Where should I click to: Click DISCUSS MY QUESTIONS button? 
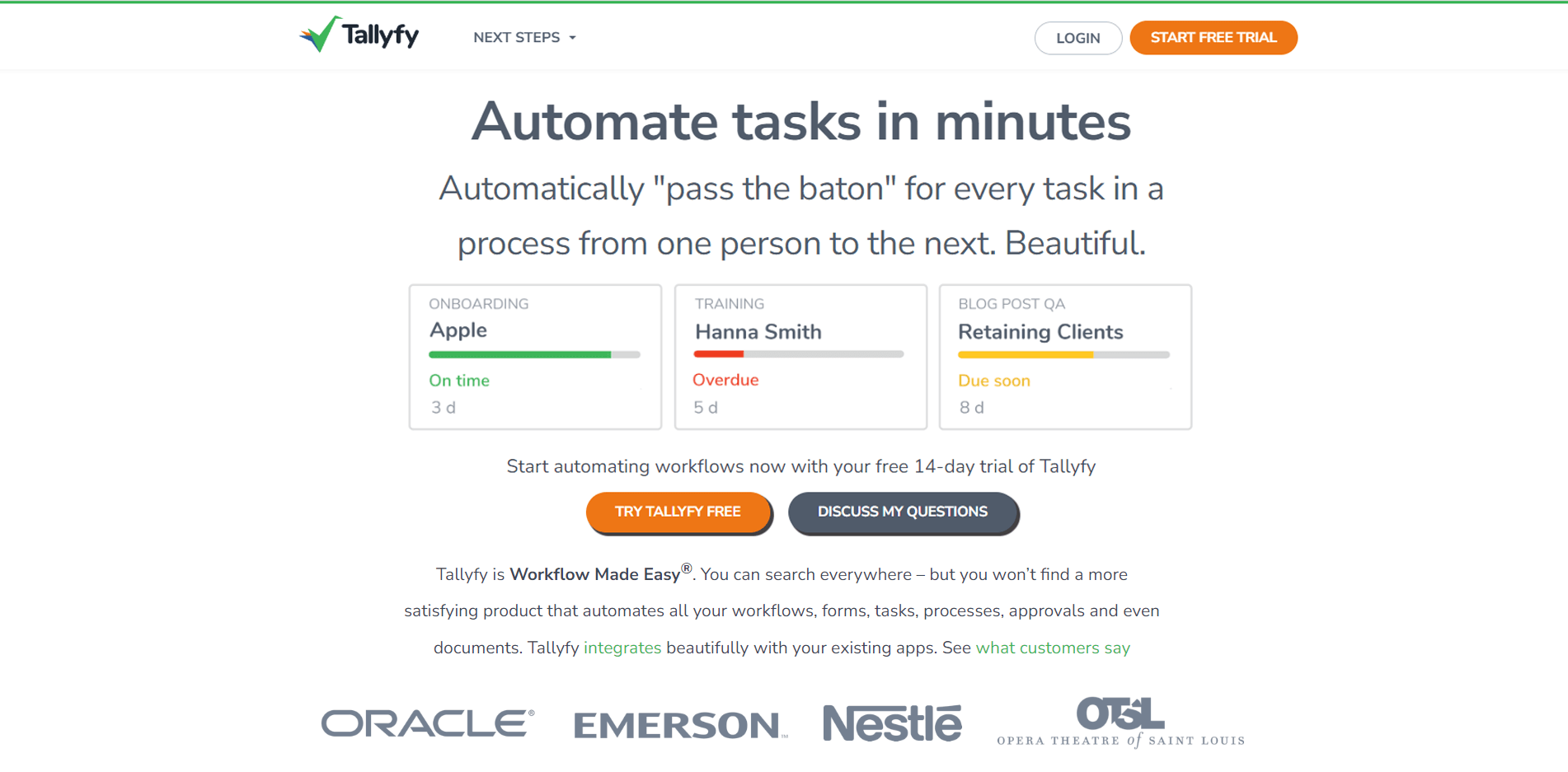904,512
